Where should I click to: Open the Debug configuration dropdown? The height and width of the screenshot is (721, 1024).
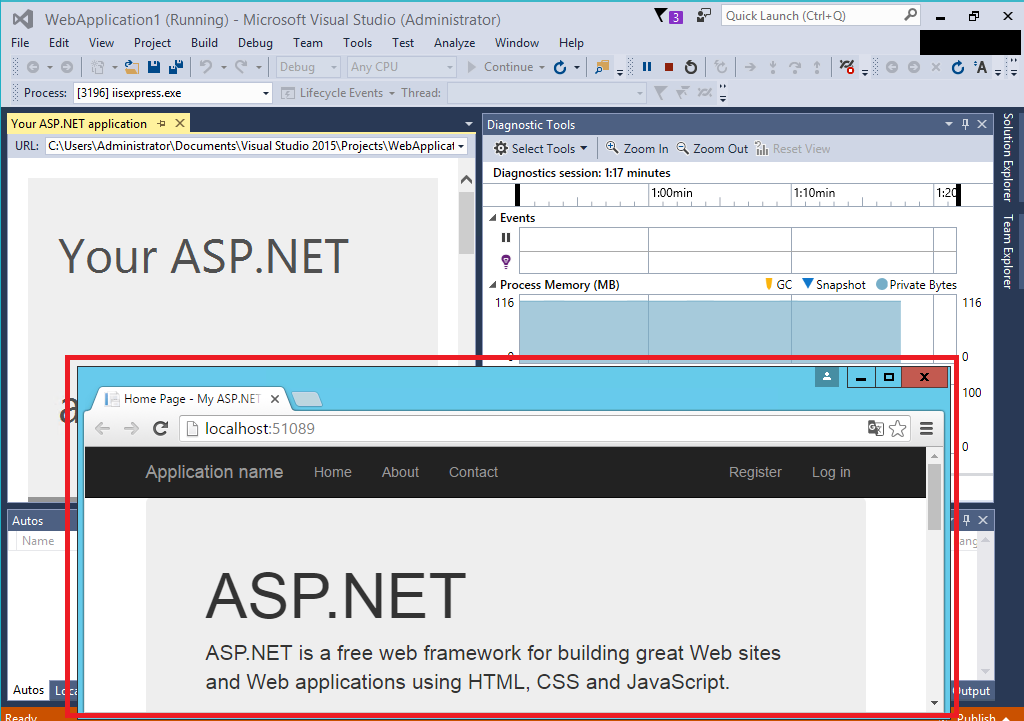click(307, 66)
